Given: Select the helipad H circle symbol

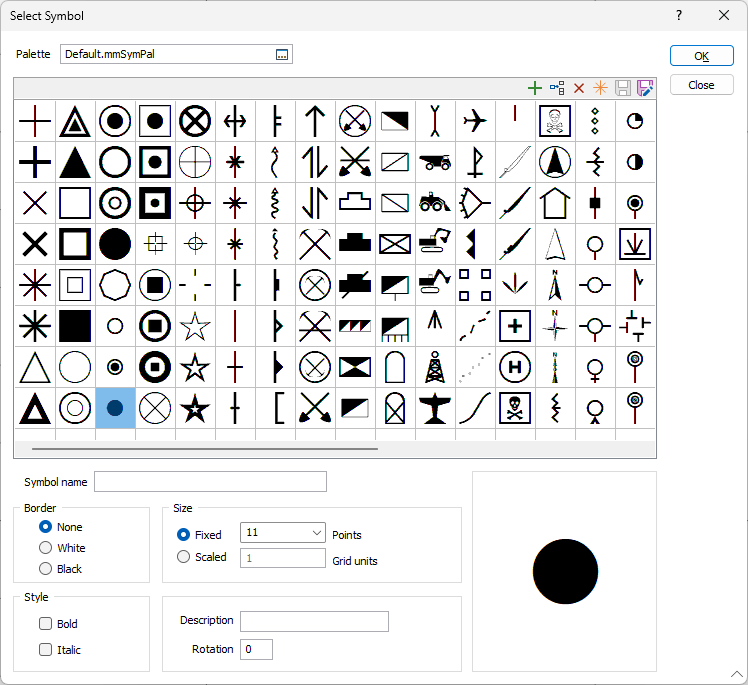Looking at the screenshot, I should 515,367.
